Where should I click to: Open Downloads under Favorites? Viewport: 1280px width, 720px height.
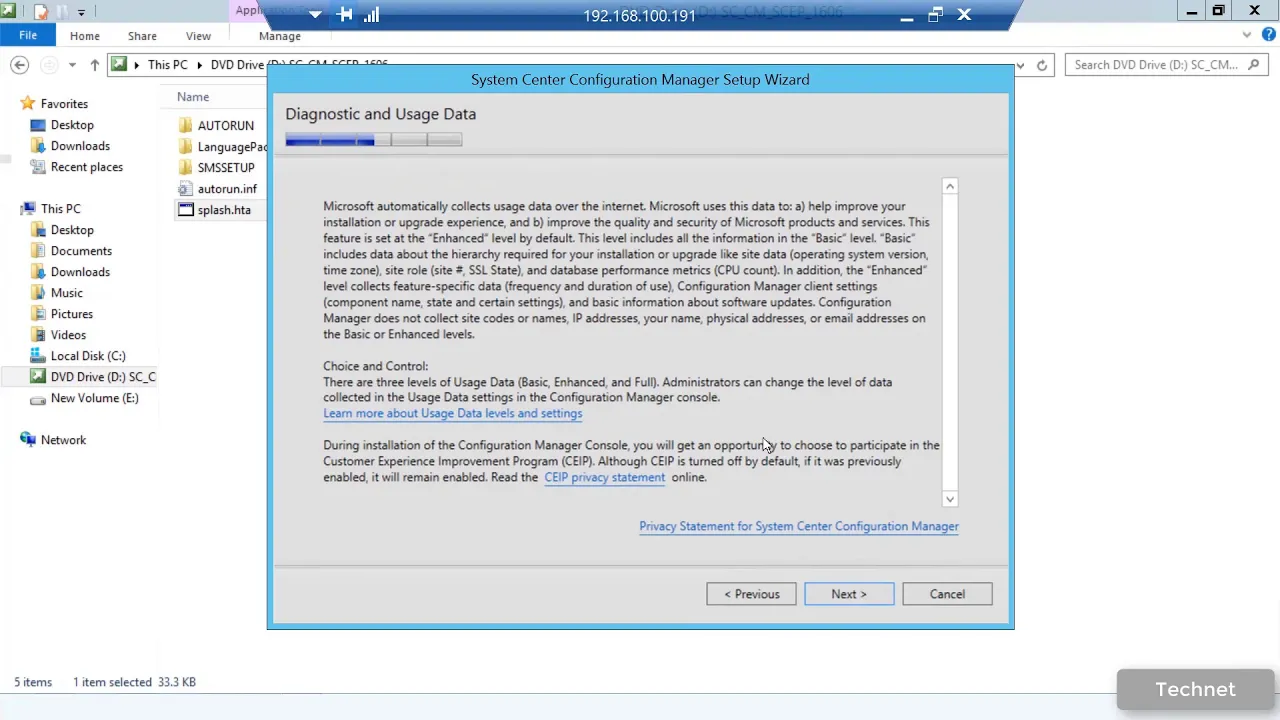click(80, 146)
